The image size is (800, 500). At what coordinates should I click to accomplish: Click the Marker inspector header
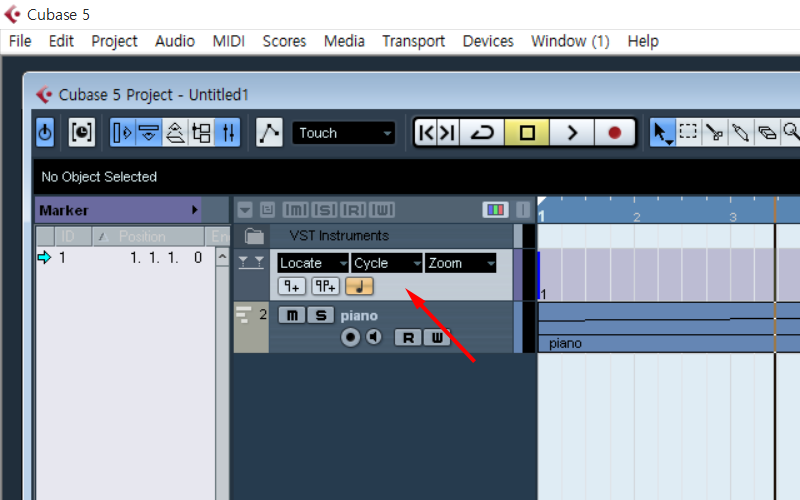pos(118,210)
